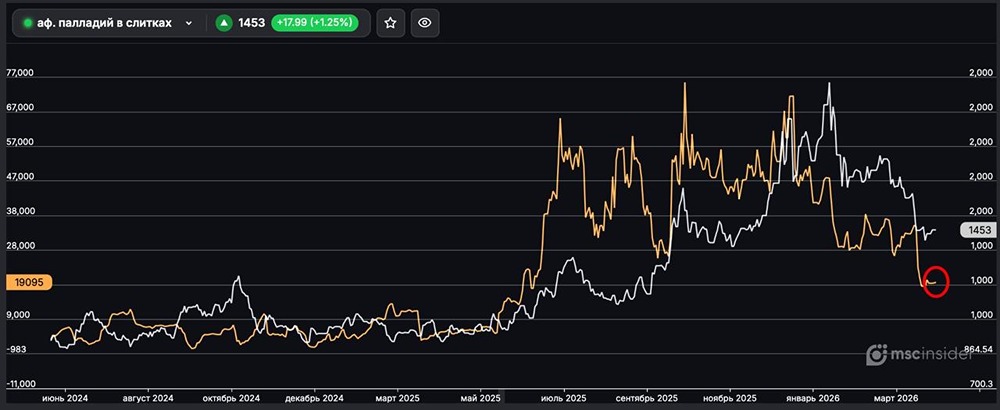1000x410 pixels.
Task: Toggle visibility with the eye icon button
Action: (x=425, y=23)
